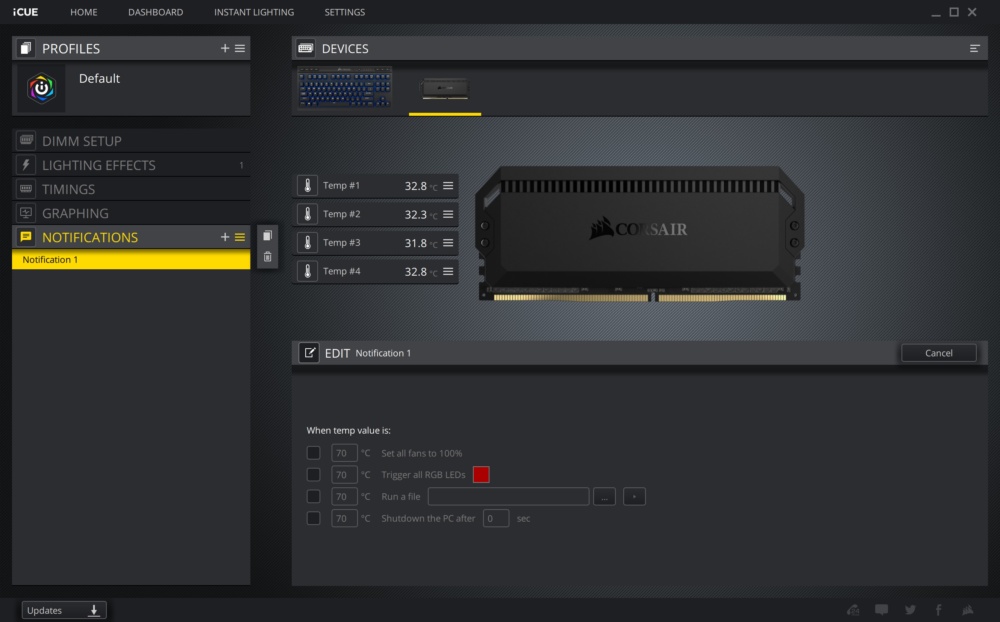Click the Updates download button
The image size is (1000, 622).
pyautogui.click(x=64, y=611)
